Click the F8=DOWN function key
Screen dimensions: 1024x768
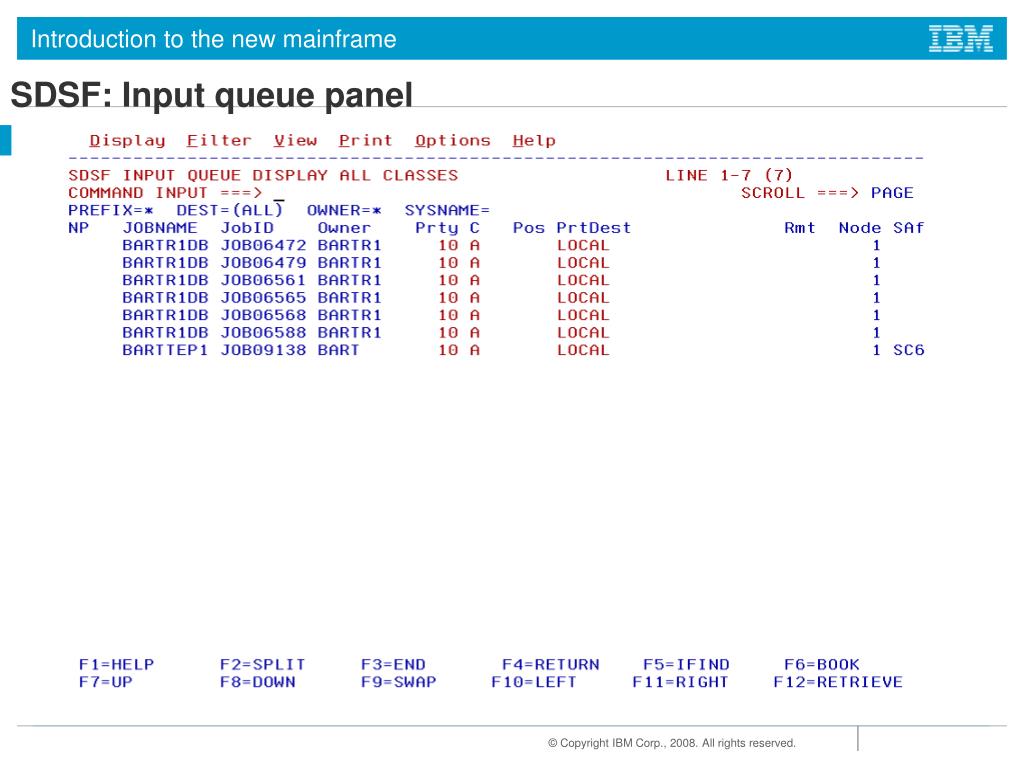click(x=257, y=682)
